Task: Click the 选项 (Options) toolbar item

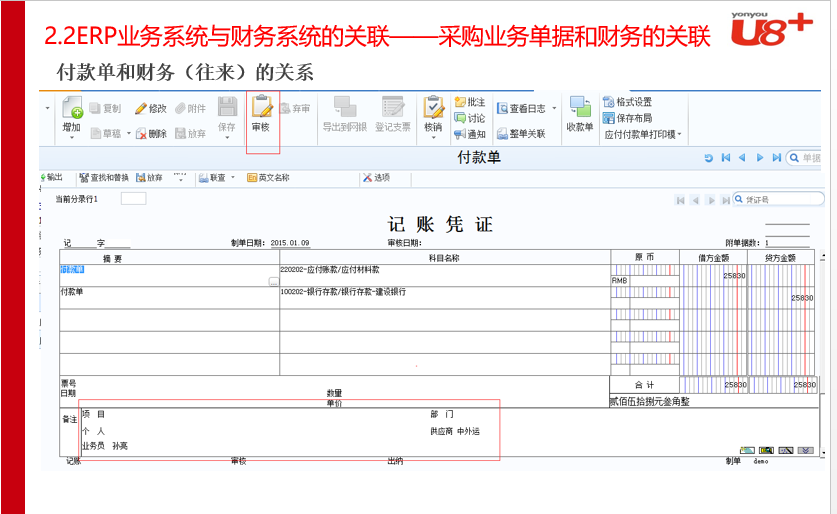Action: [x=376, y=177]
